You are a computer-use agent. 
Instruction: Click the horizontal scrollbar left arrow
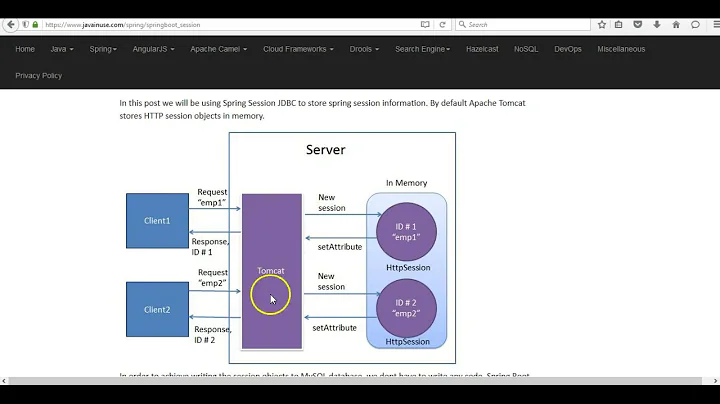click(x=4, y=381)
